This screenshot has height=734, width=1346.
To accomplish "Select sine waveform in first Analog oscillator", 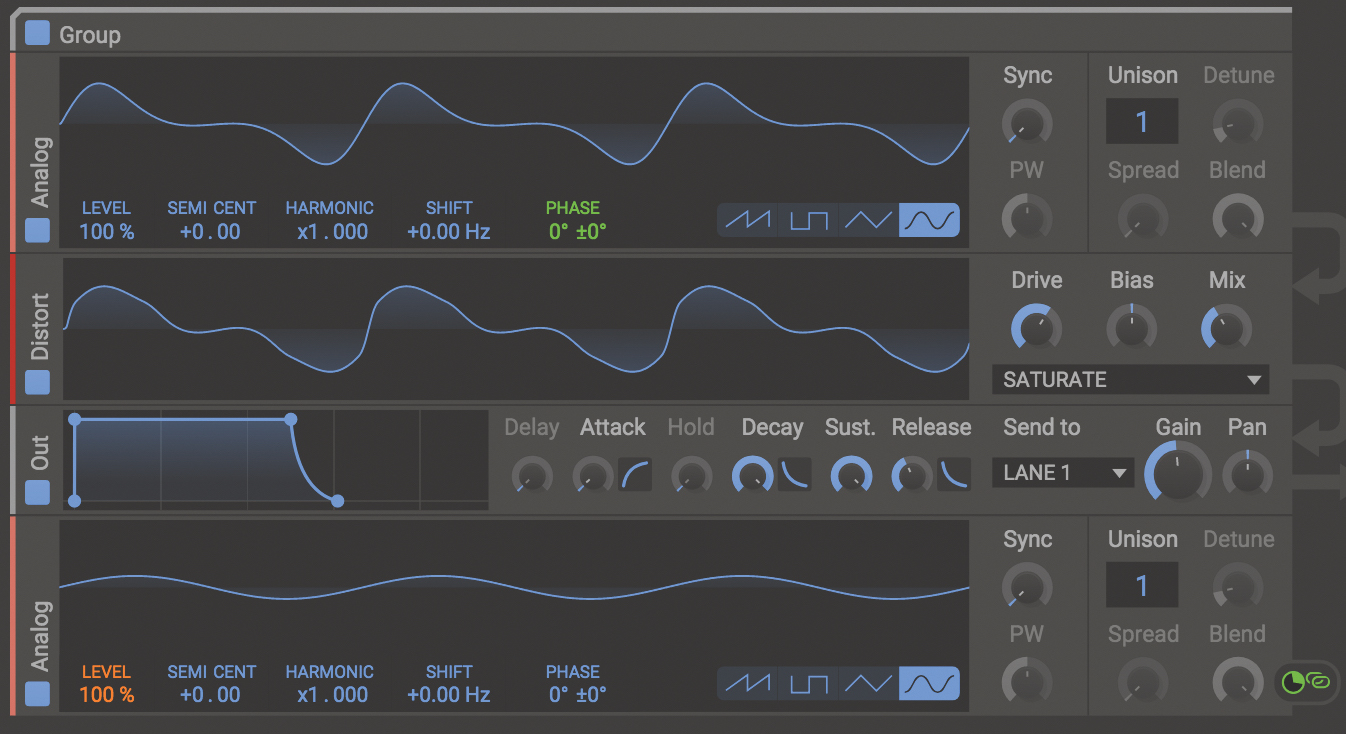I will 929,220.
